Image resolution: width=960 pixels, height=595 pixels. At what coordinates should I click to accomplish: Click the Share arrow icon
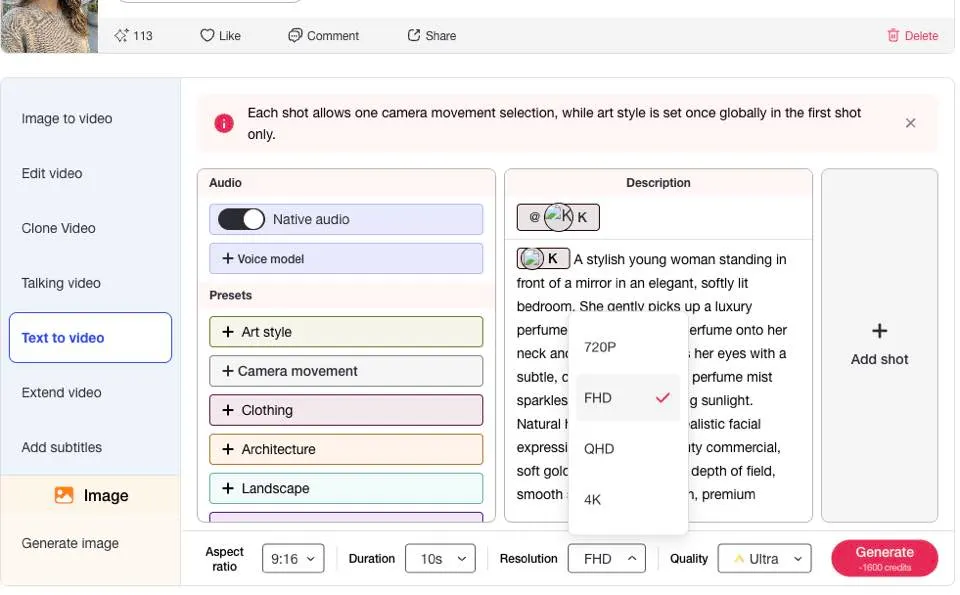click(x=414, y=36)
